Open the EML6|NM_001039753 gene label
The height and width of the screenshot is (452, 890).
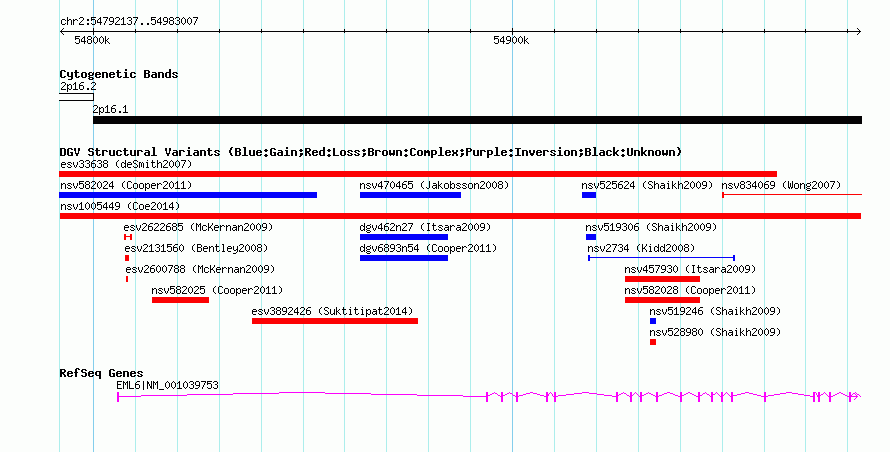(x=167, y=385)
